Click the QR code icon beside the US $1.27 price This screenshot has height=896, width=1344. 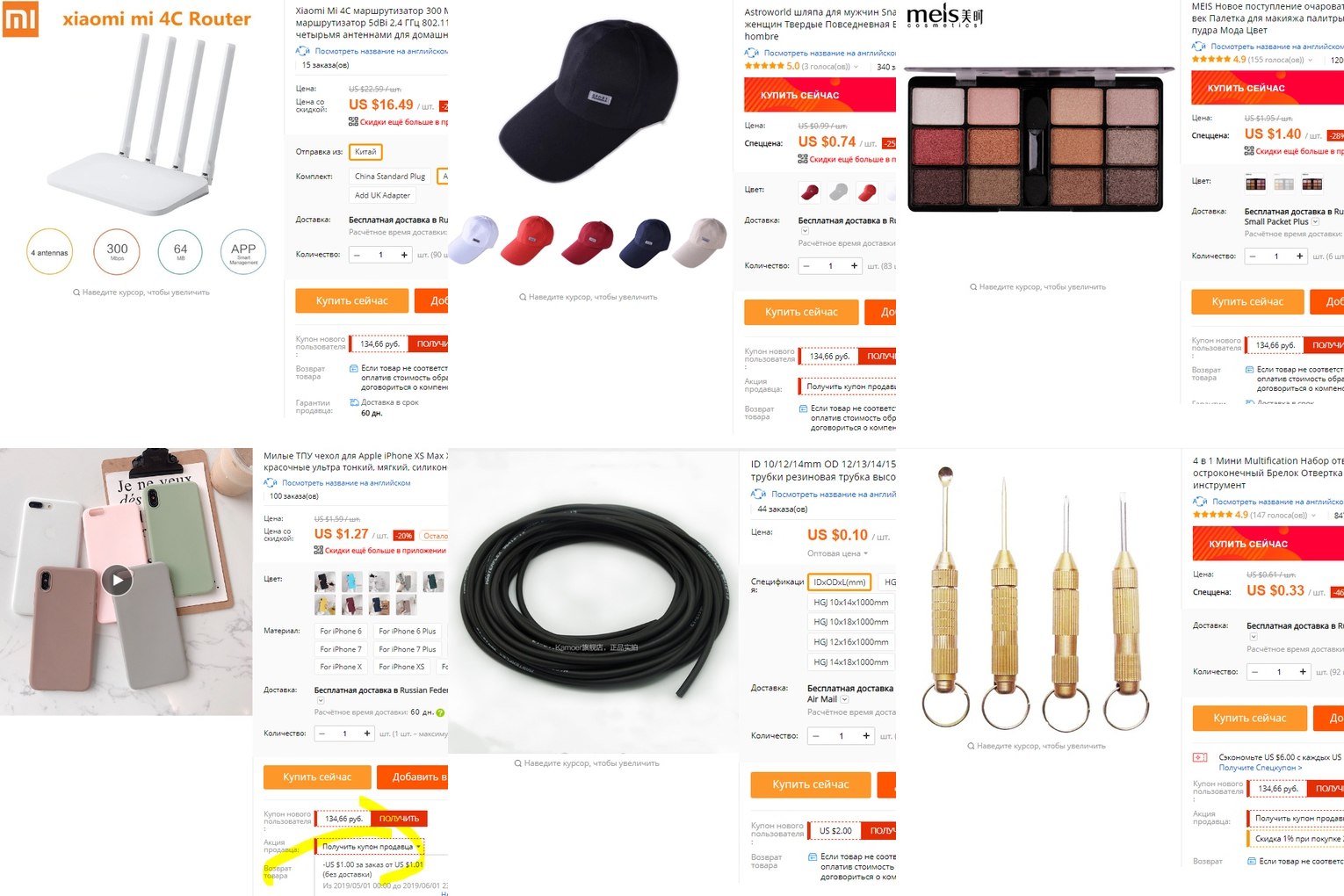tap(319, 550)
